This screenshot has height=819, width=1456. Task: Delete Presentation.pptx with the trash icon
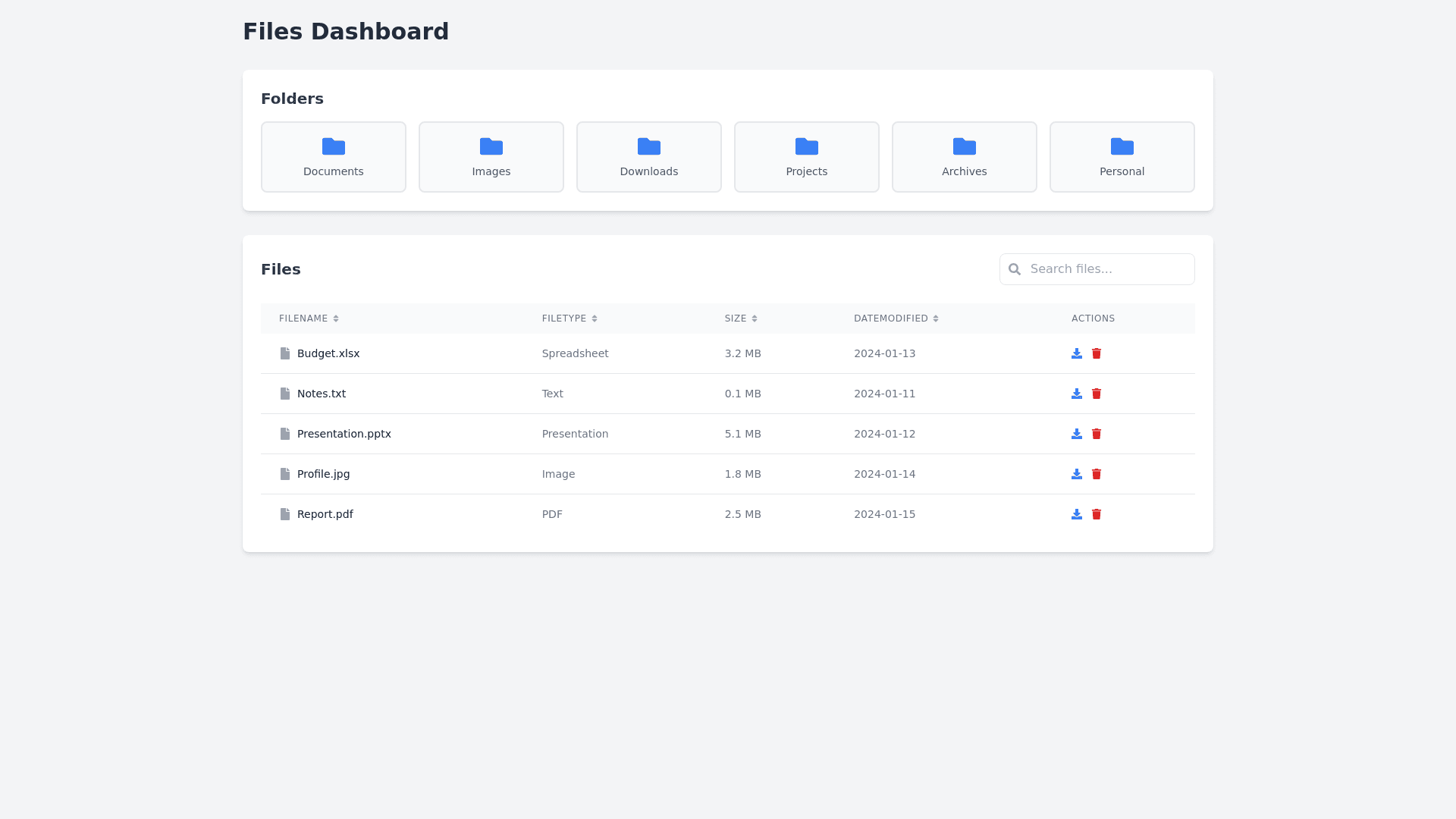click(1096, 434)
